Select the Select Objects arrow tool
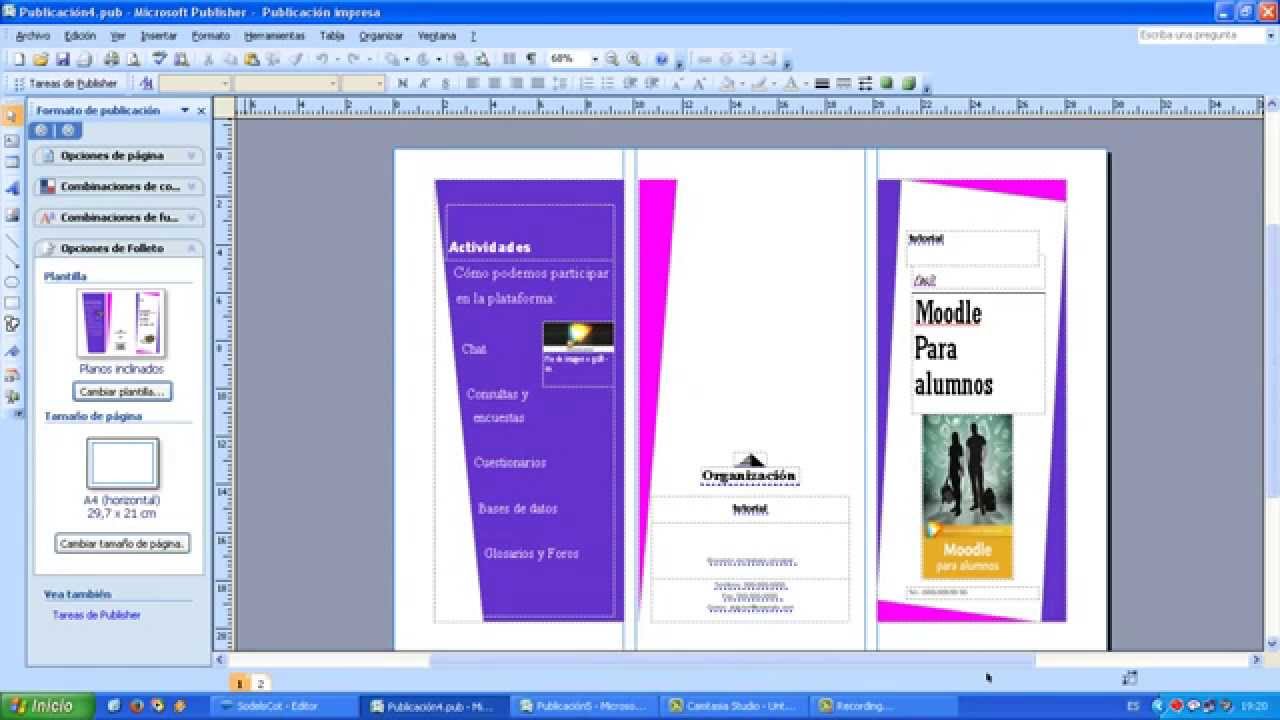 [12, 116]
